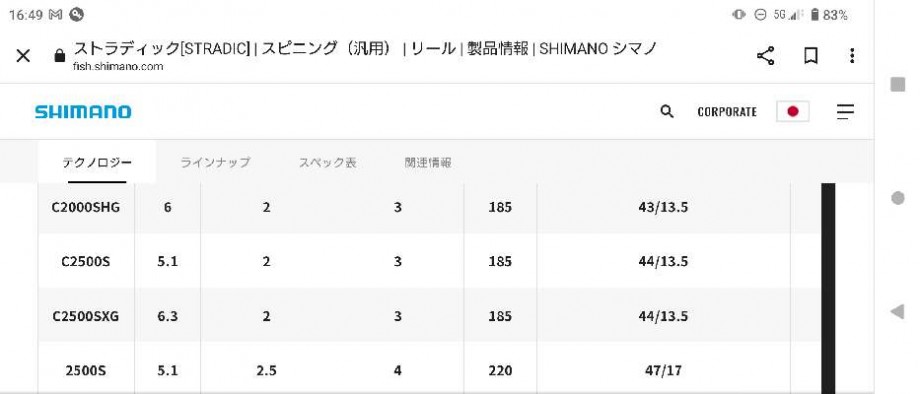The width and height of the screenshot is (920, 394).
Task: Open the CORPORATE link
Action: click(x=727, y=112)
